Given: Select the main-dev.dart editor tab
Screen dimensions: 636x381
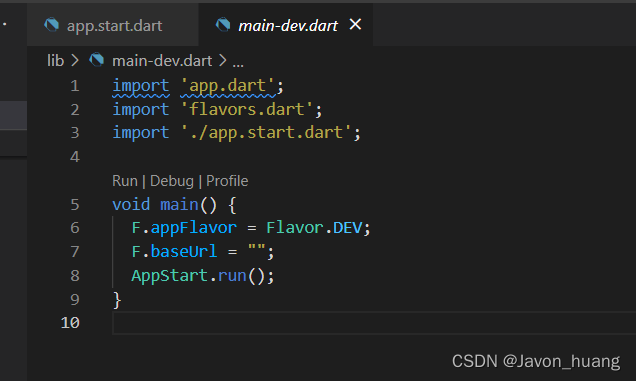Looking at the screenshot, I should coord(286,25).
